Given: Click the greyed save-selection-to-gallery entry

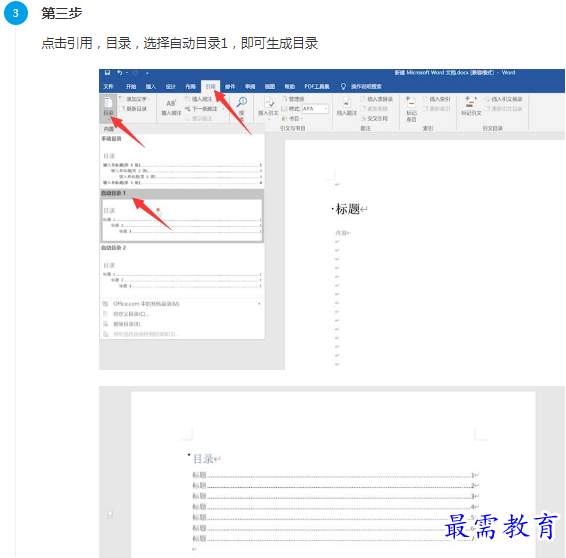Looking at the screenshot, I should [182, 334].
